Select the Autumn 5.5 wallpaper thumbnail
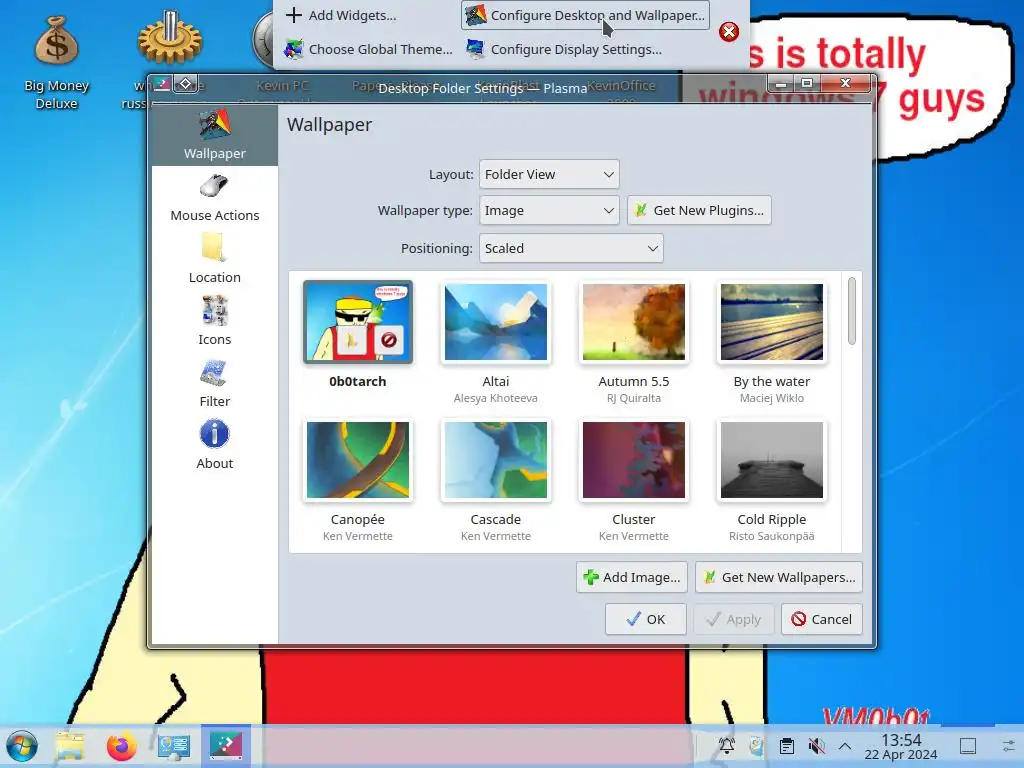 click(633, 322)
